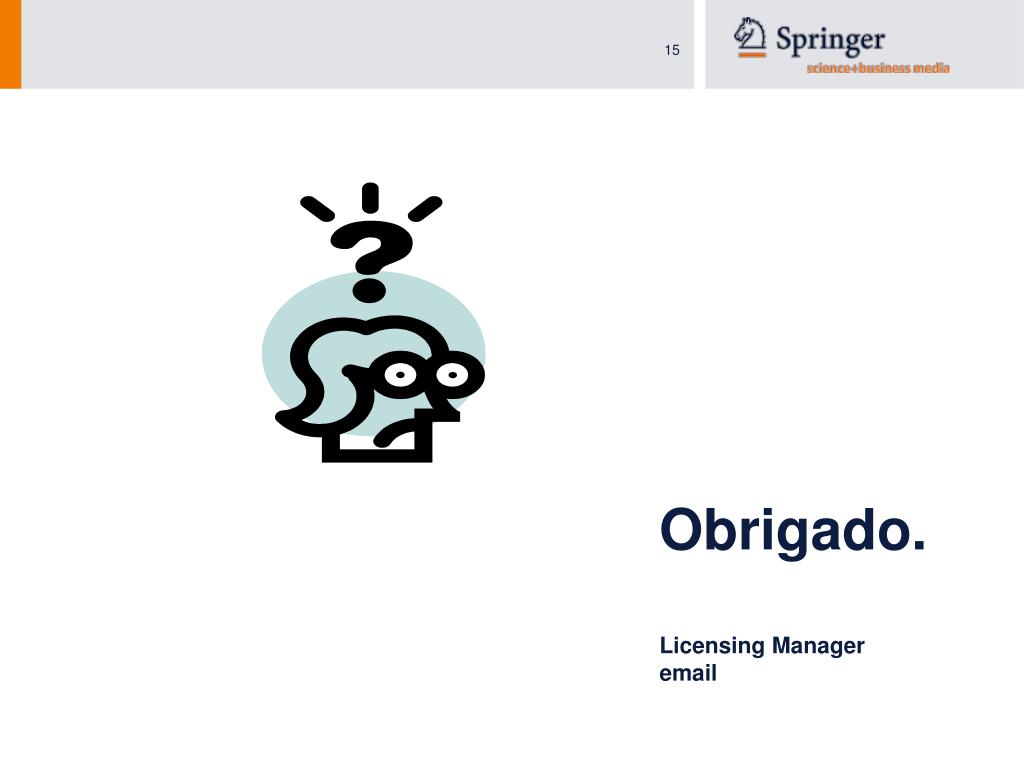Click 'science+business media' tagline
The width and height of the screenshot is (1024, 768).
[x=878, y=68]
